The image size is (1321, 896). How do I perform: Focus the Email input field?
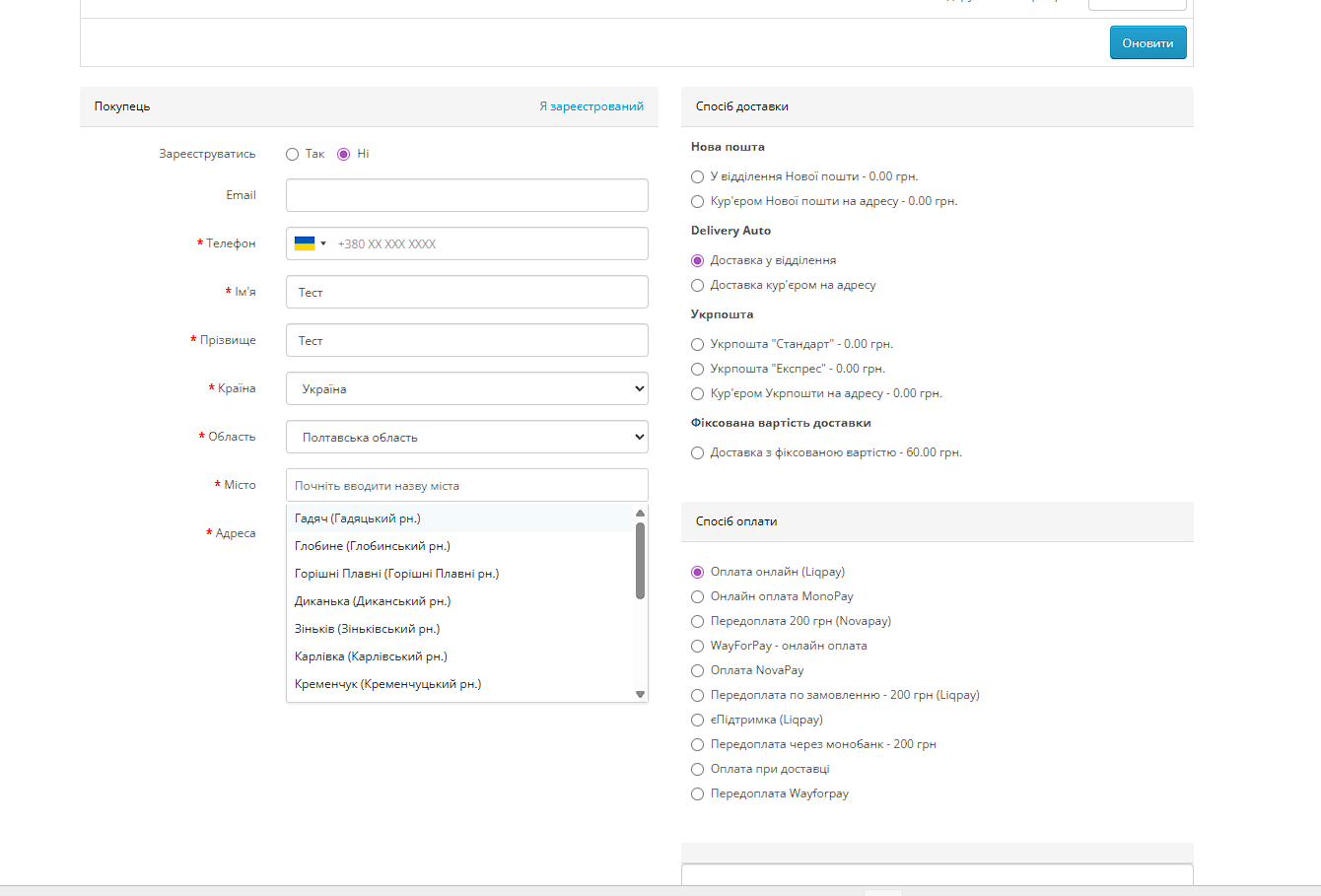pyautogui.click(x=467, y=195)
